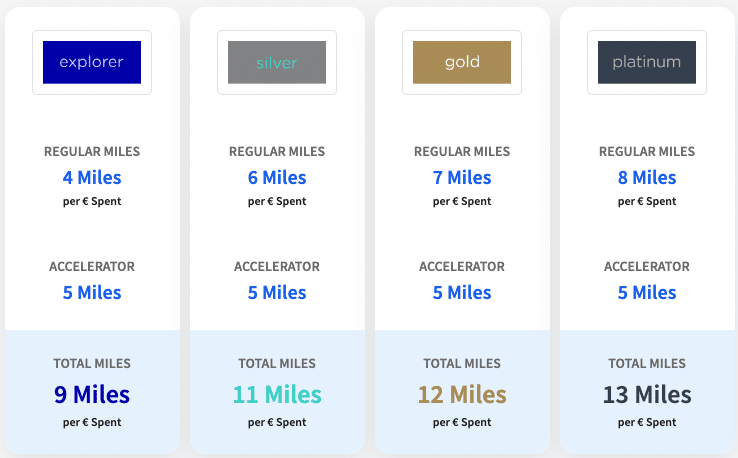Click the explorer column's Accelerator label
The height and width of the screenshot is (458, 738).
click(x=92, y=267)
